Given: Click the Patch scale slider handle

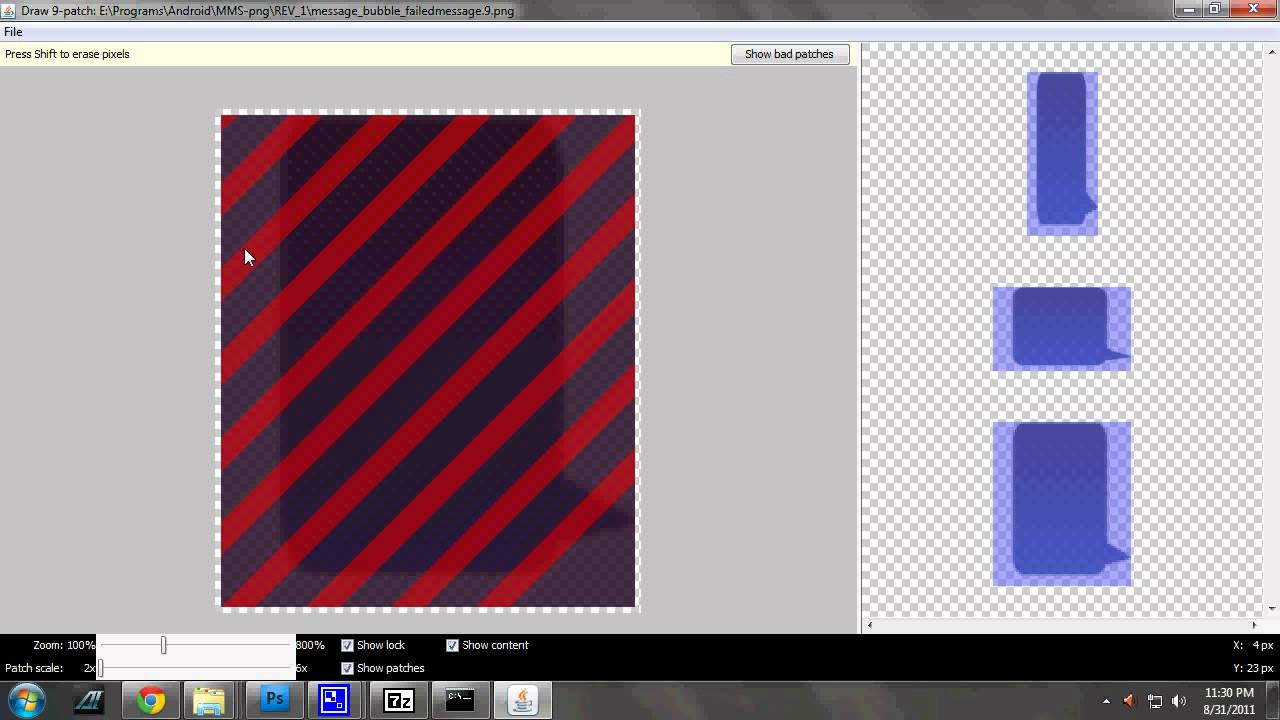Looking at the screenshot, I should (x=100, y=668).
